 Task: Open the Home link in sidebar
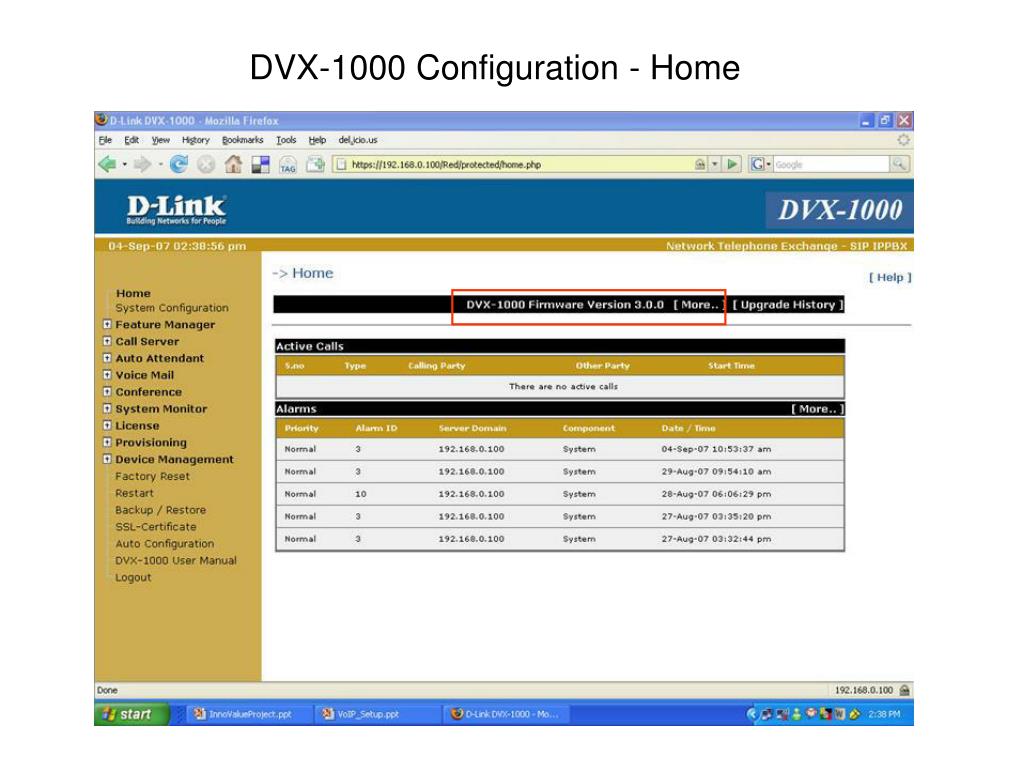click(133, 294)
